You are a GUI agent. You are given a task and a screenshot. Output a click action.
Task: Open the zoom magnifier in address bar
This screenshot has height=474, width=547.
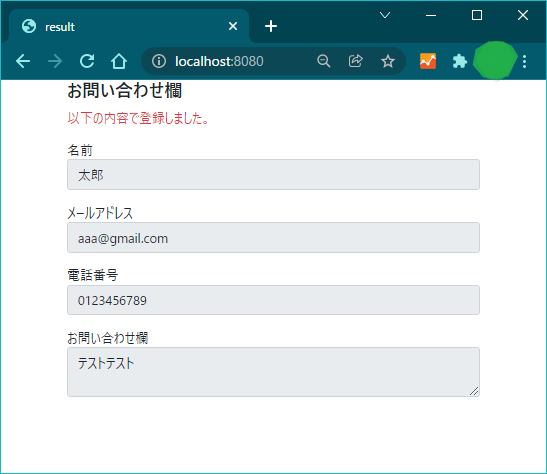324,61
